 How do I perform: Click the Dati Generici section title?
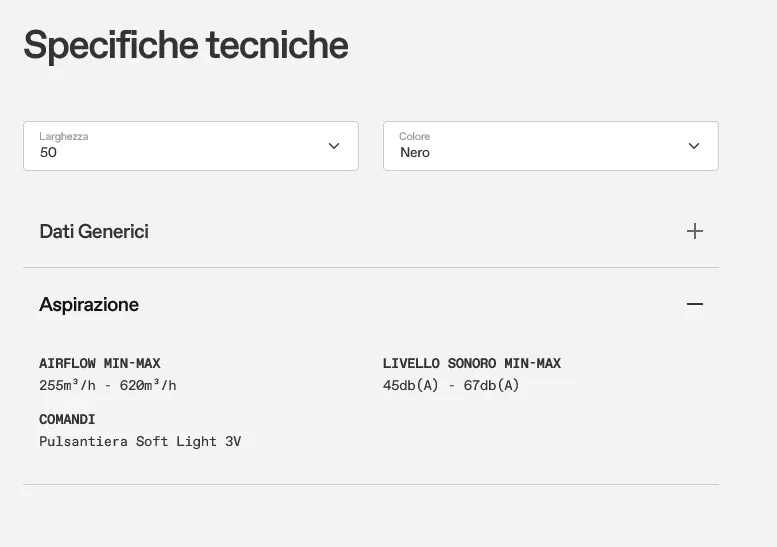pos(94,231)
